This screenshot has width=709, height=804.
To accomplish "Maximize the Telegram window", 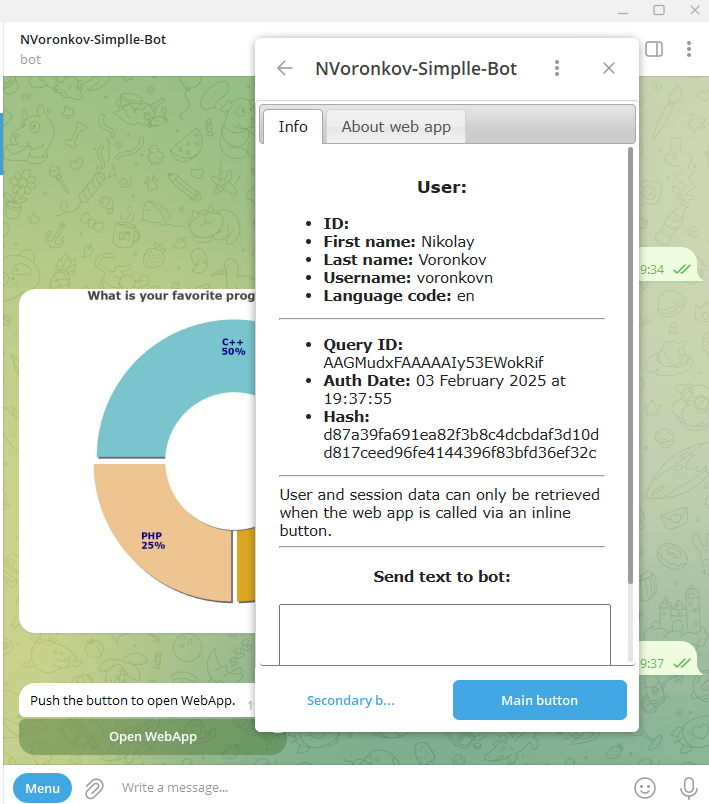I will 659,10.
